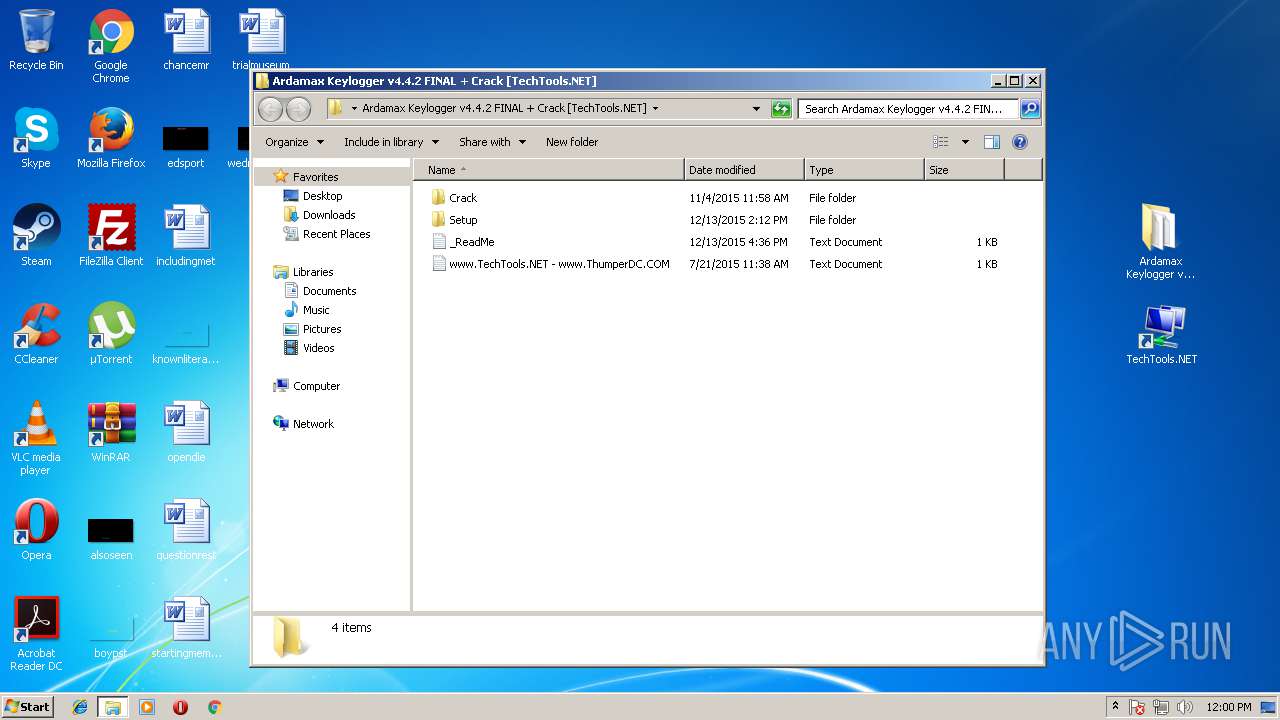Open Explorer help question mark icon

(x=1020, y=142)
